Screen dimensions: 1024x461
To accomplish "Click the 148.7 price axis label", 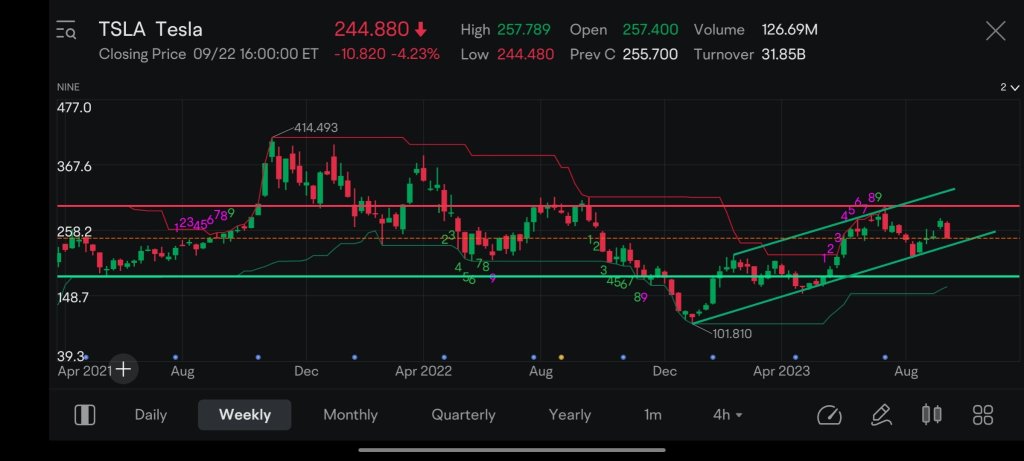I will click(74, 297).
